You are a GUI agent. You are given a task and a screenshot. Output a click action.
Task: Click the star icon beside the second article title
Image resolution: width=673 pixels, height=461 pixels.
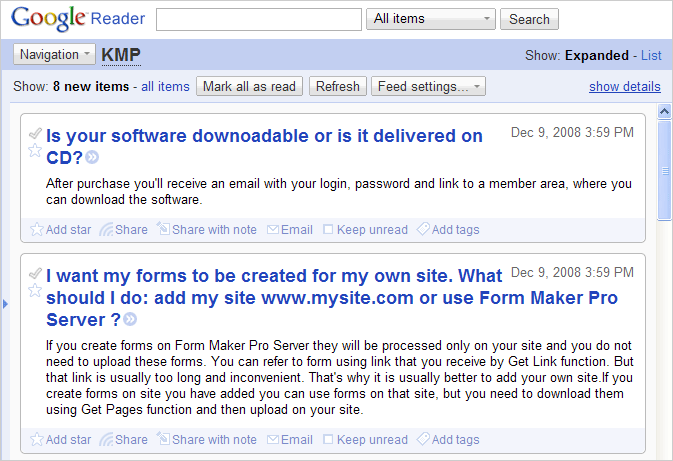click(35, 291)
